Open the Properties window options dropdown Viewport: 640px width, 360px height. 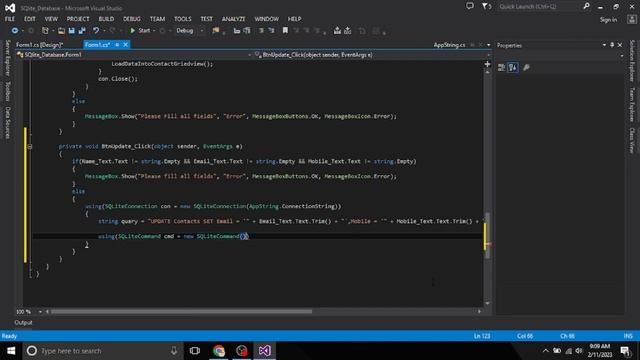point(604,45)
